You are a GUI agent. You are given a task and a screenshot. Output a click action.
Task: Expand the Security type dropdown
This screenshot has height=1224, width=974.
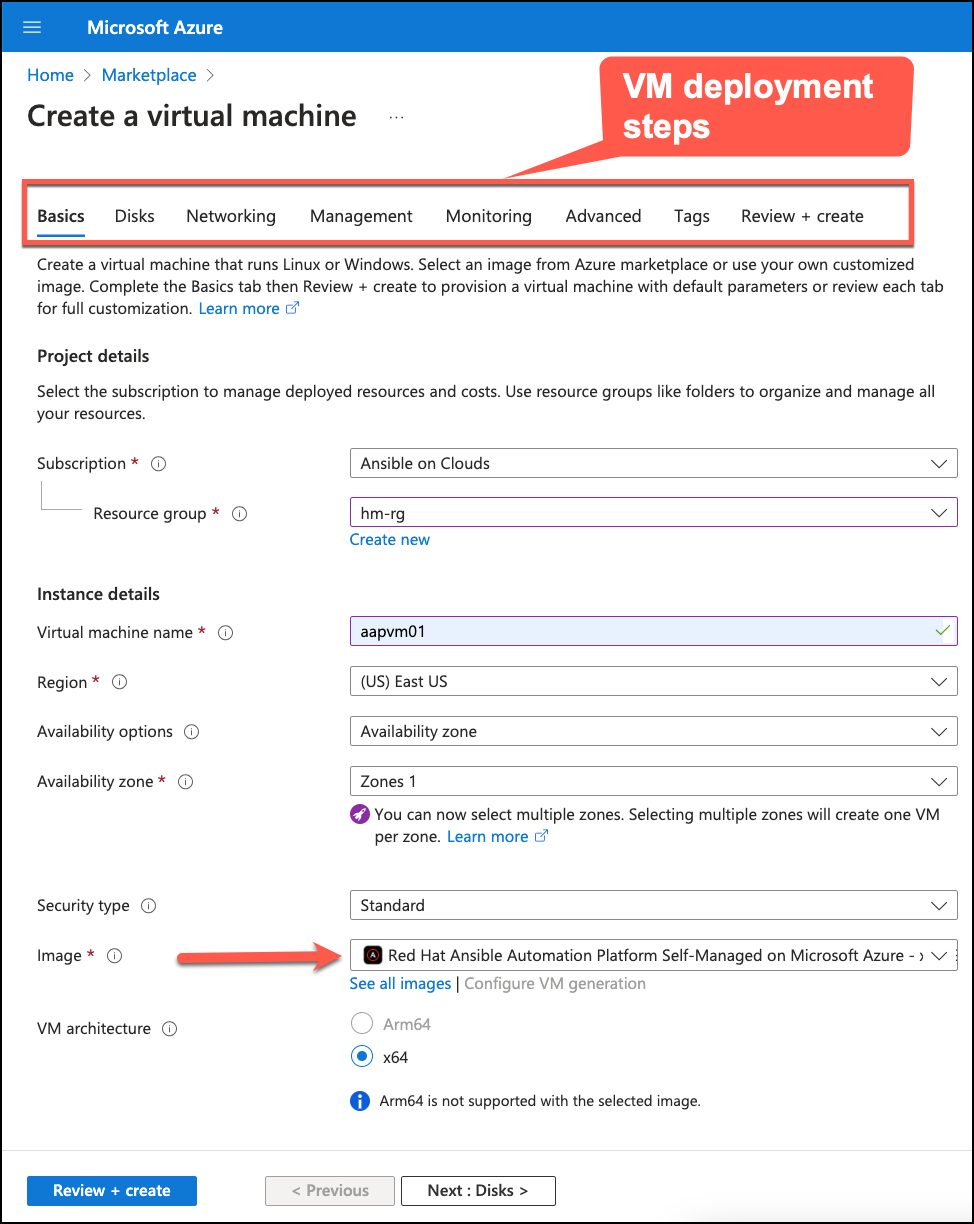(653, 906)
